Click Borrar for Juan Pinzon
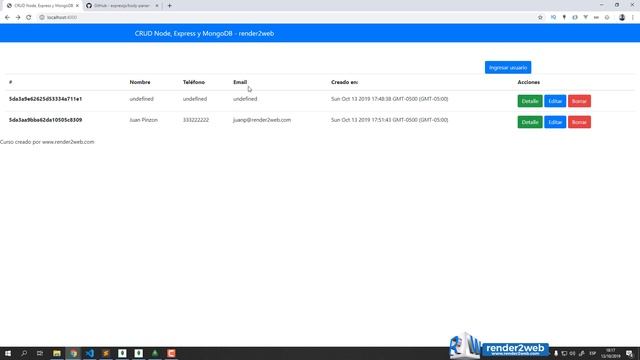The image size is (640, 360). [x=579, y=122]
